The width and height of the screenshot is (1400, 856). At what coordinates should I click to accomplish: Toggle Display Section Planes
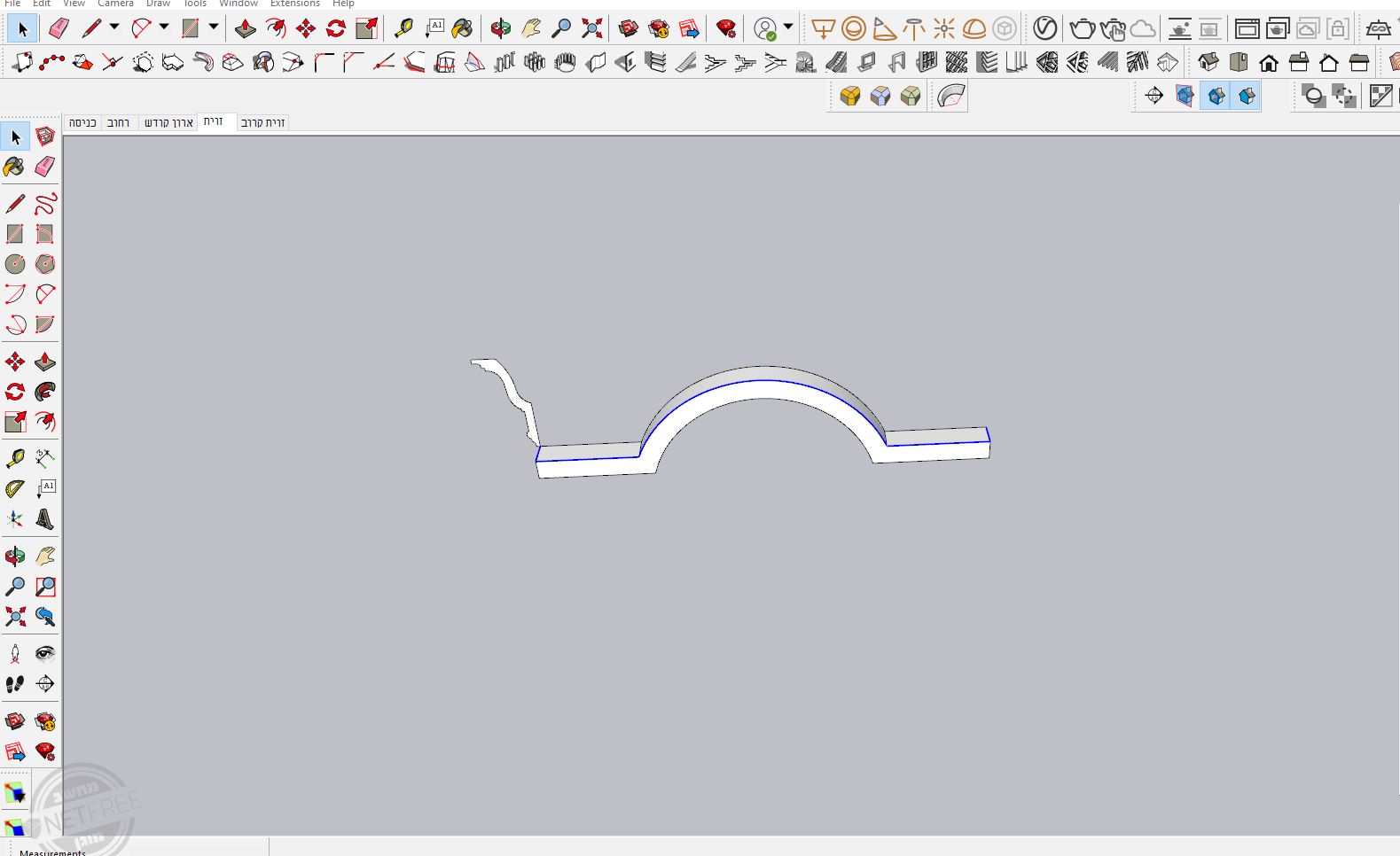tap(1185, 96)
